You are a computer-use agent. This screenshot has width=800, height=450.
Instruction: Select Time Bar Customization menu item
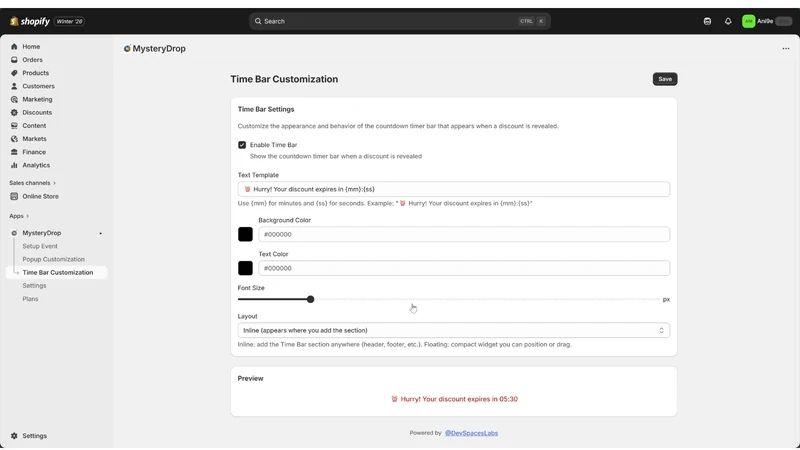point(58,272)
